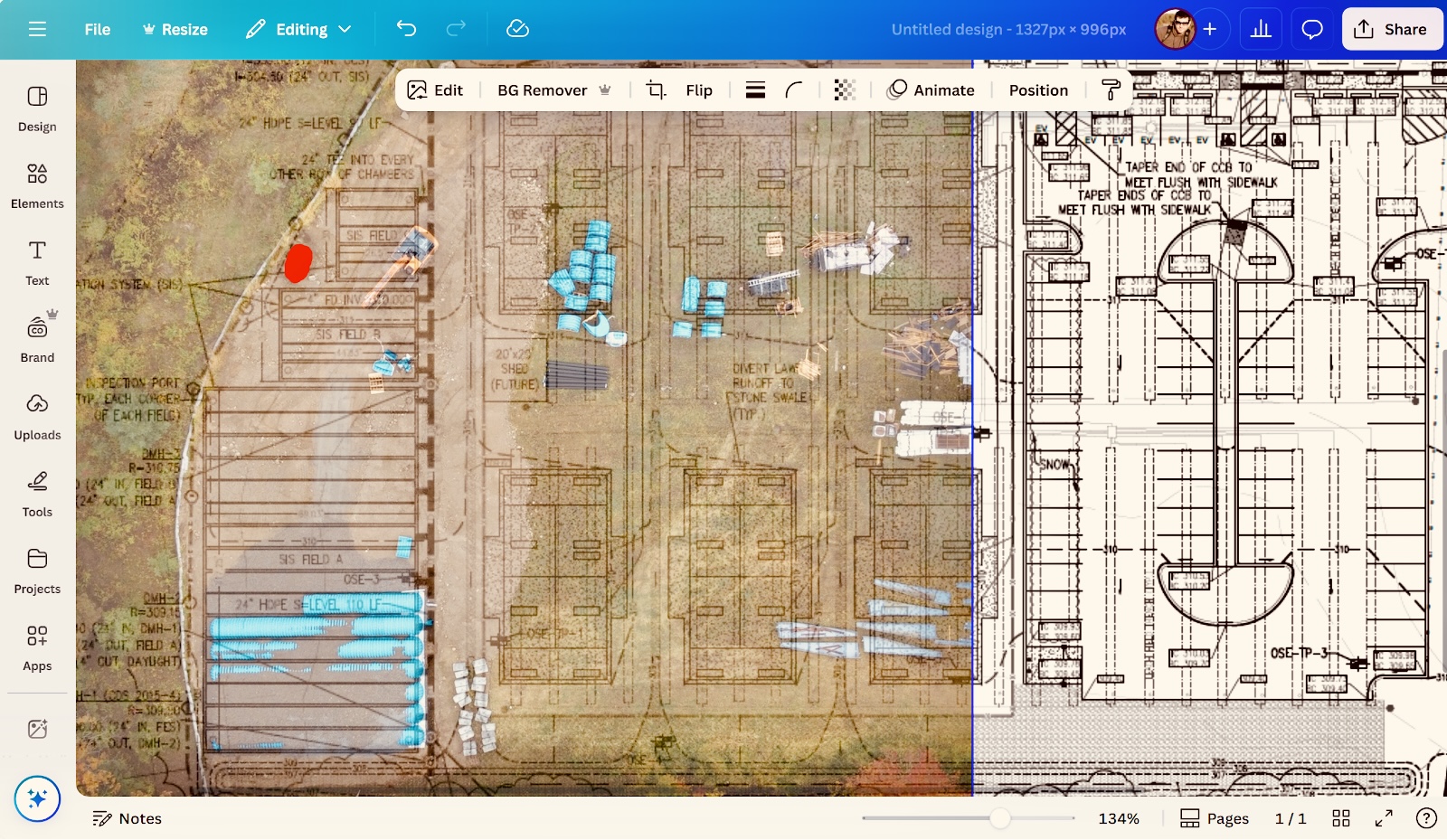The width and height of the screenshot is (1447, 840).
Task: Click the Redo arrow icon
Action: pyautogui.click(x=455, y=28)
